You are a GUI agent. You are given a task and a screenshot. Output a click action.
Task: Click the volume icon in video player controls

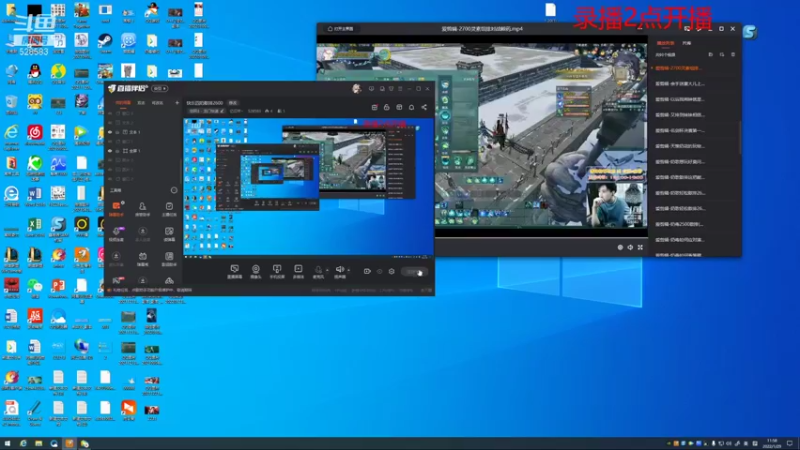point(630,247)
